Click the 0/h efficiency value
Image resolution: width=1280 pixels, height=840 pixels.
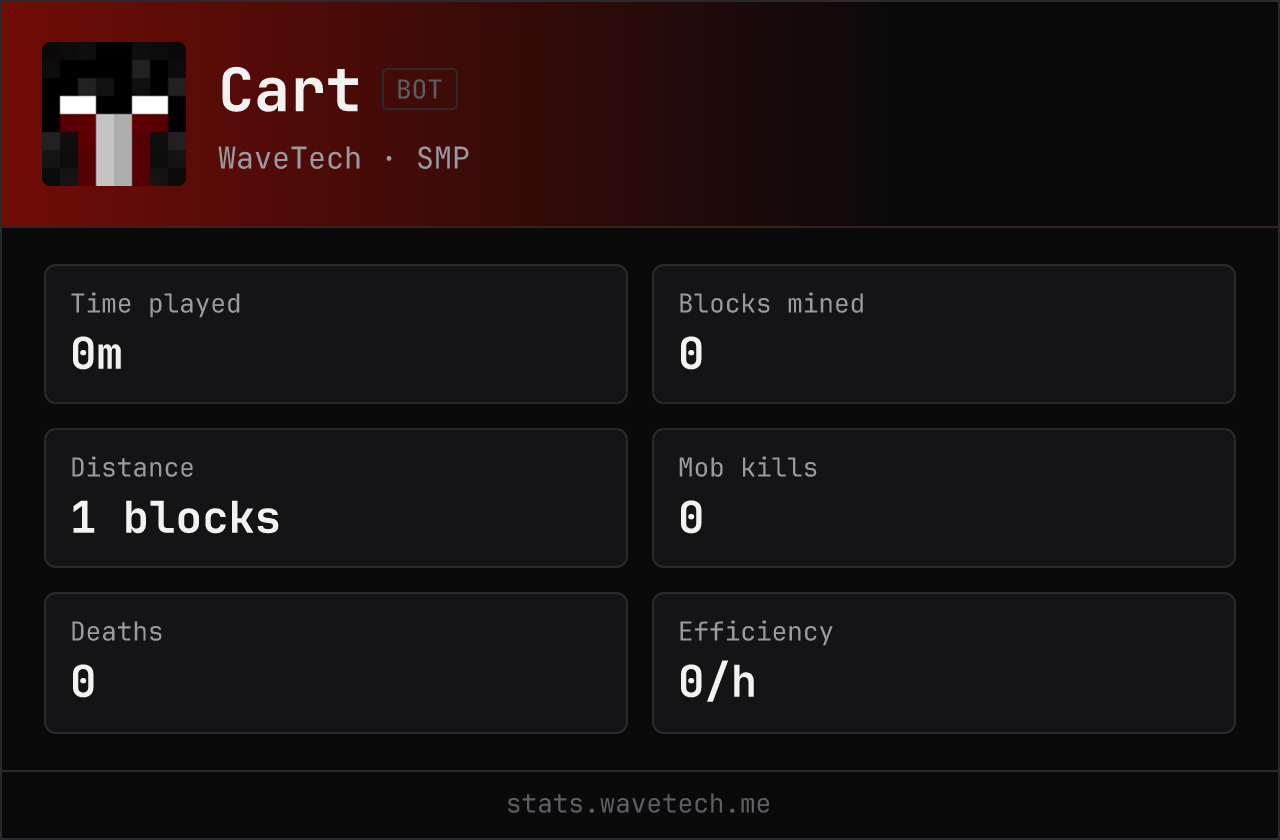(x=718, y=682)
